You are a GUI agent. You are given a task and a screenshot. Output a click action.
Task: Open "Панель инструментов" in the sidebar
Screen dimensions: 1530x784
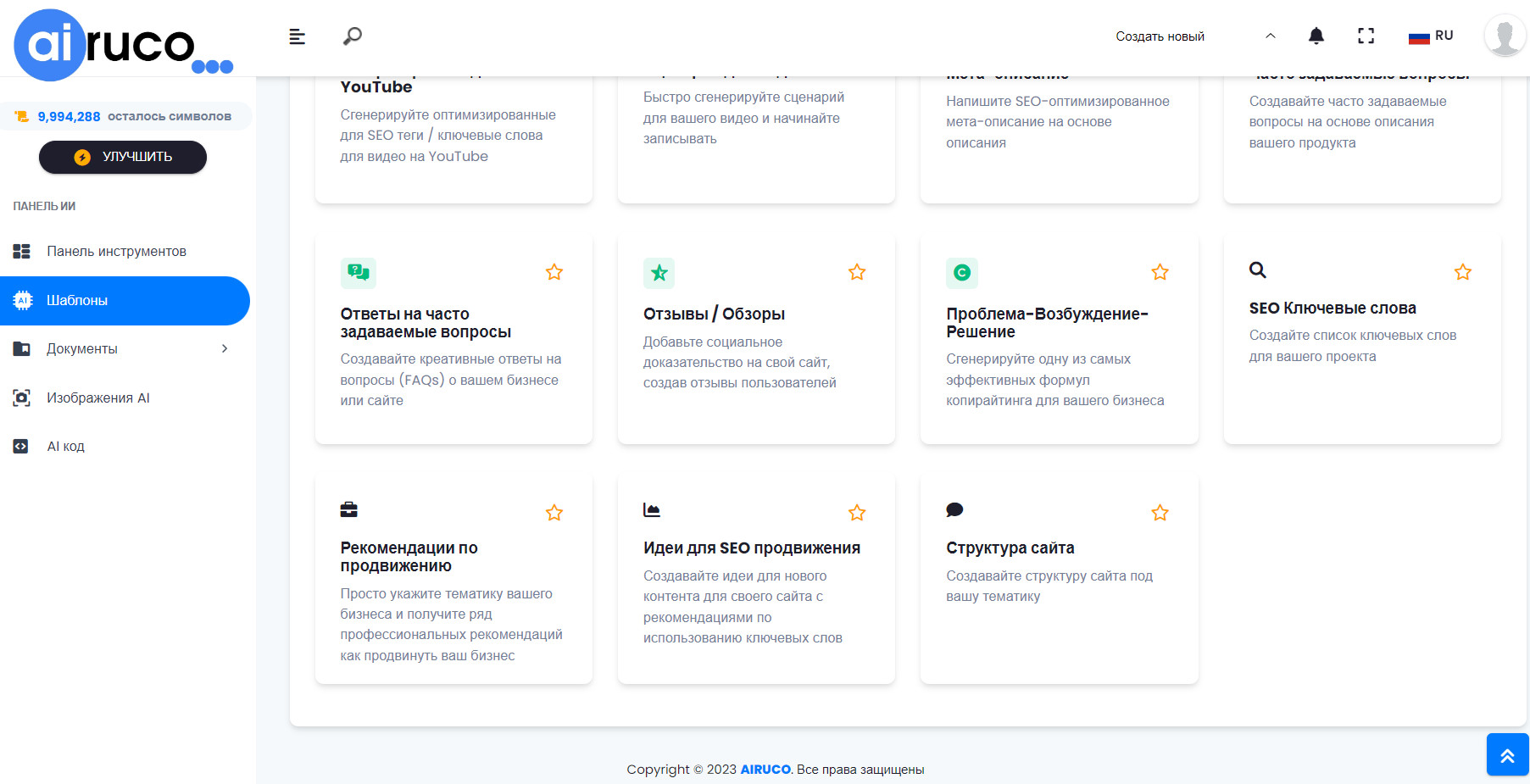(116, 252)
